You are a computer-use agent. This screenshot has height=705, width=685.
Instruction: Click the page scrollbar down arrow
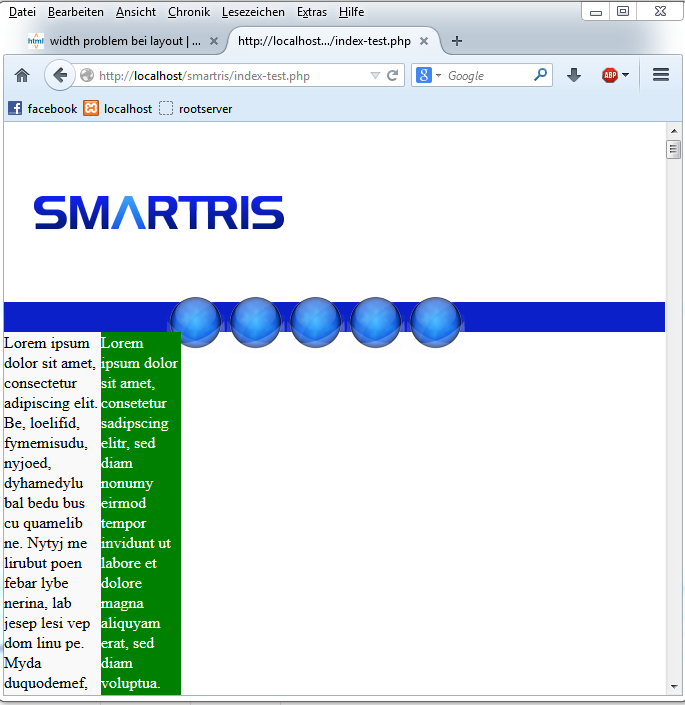(x=673, y=687)
